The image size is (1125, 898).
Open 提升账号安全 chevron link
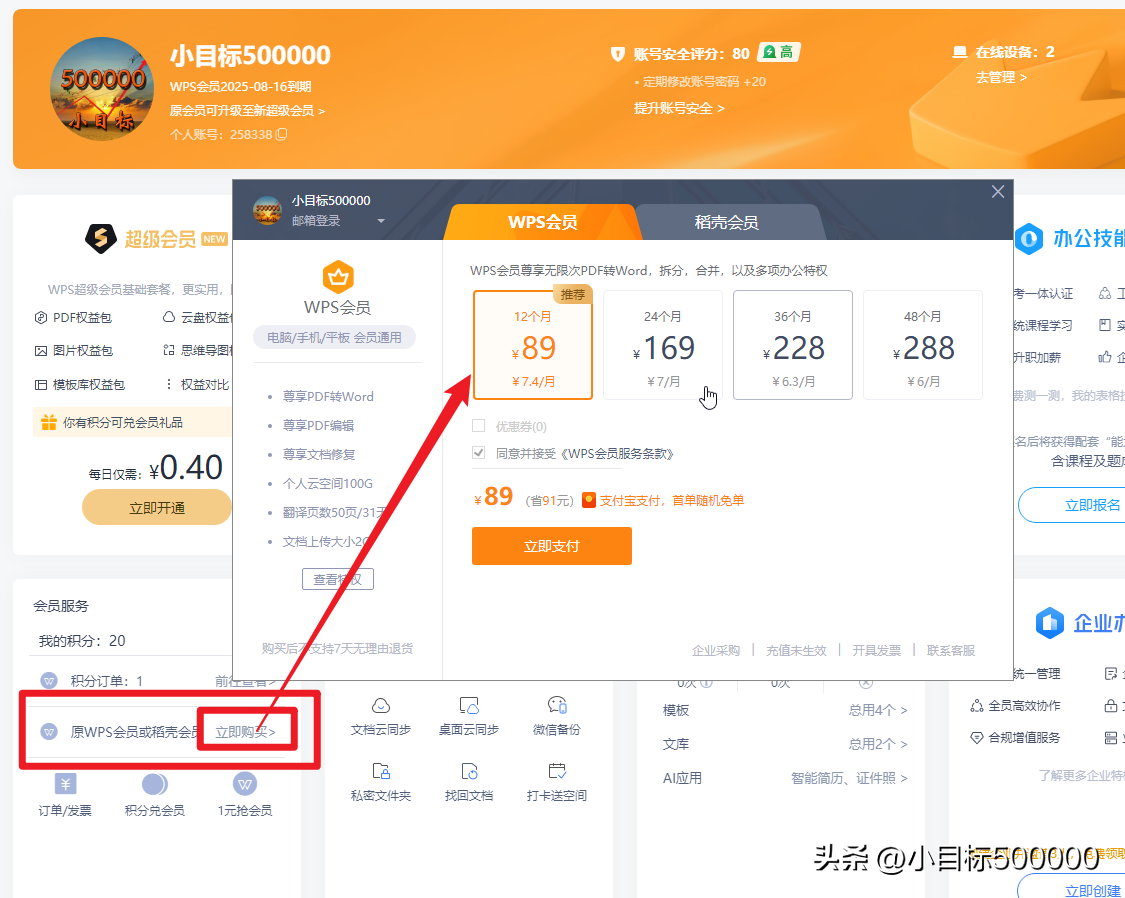tap(679, 108)
